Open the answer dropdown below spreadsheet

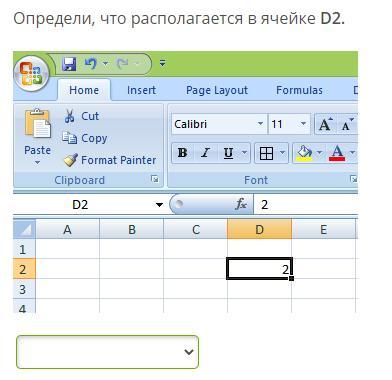point(107,352)
